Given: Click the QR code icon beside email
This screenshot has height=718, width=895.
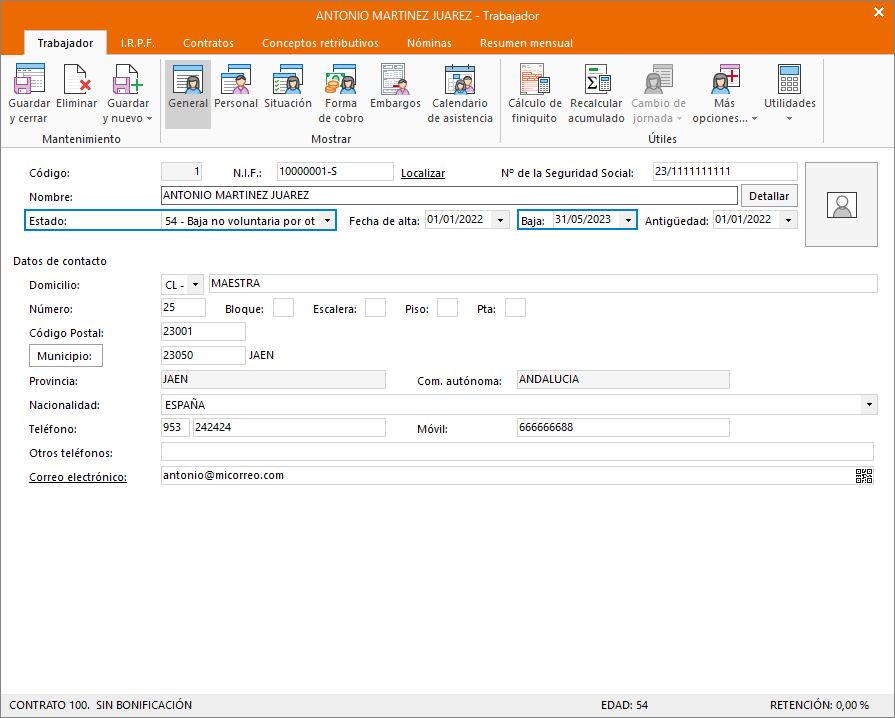Looking at the screenshot, I should click(864, 476).
